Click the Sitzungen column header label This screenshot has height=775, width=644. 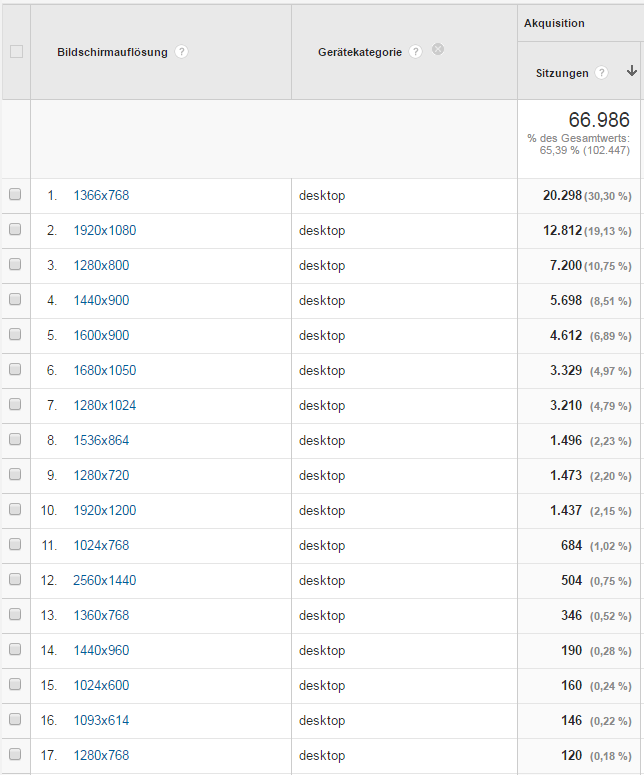click(x=562, y=74)
